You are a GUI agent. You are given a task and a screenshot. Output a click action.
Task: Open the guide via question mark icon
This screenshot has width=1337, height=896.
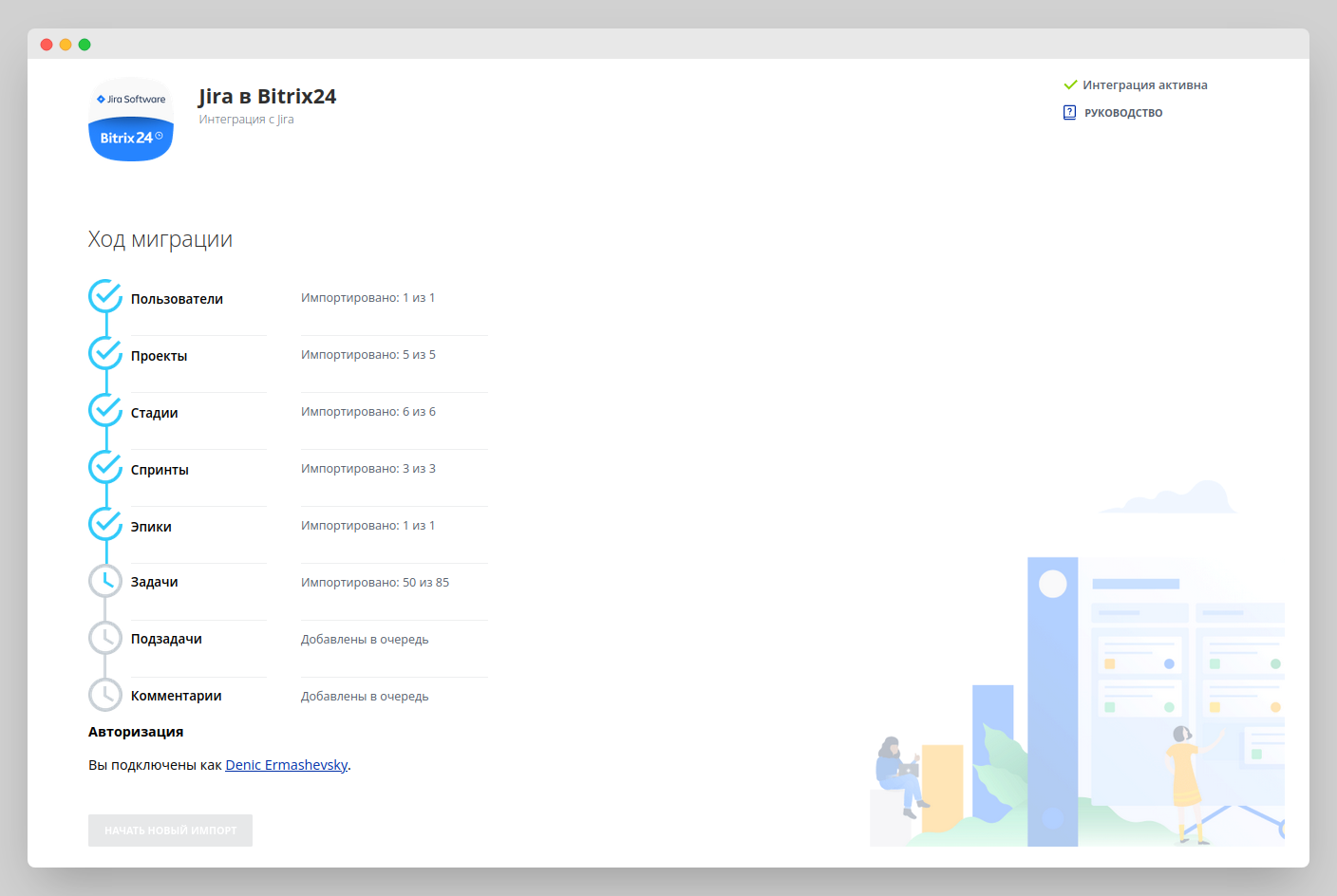pos(1069,112)
